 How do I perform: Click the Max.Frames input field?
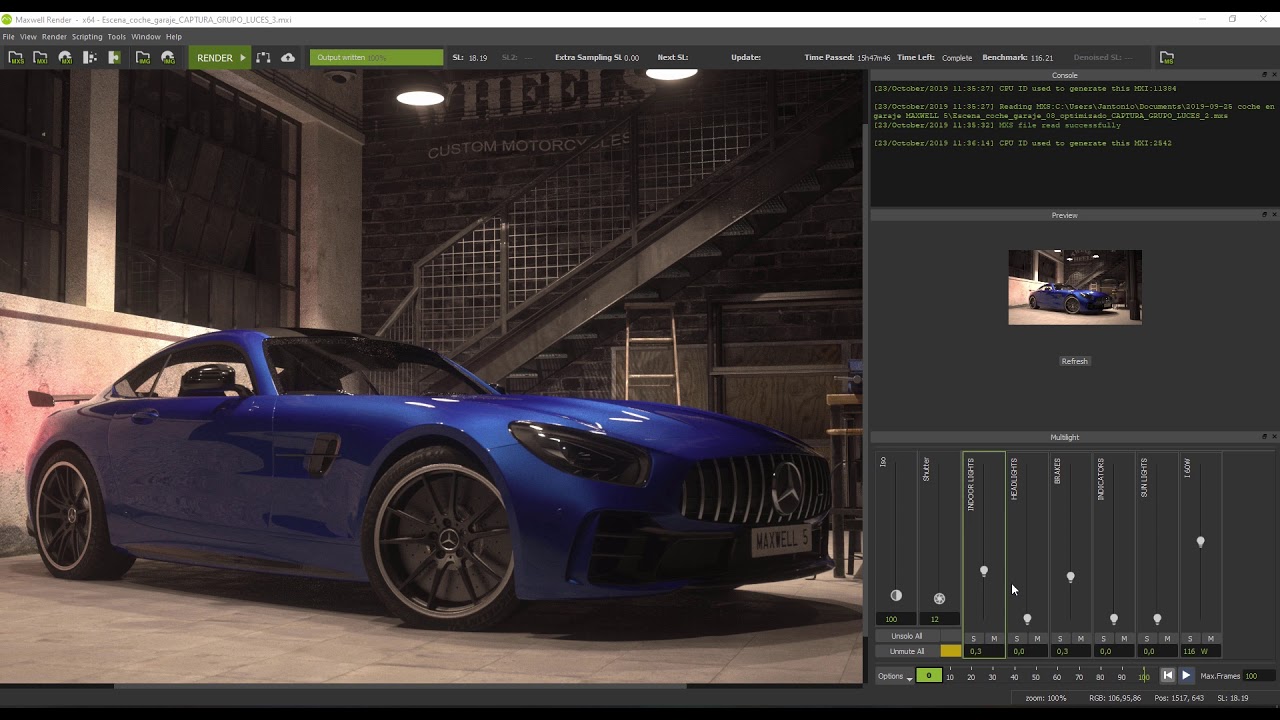1258,676
